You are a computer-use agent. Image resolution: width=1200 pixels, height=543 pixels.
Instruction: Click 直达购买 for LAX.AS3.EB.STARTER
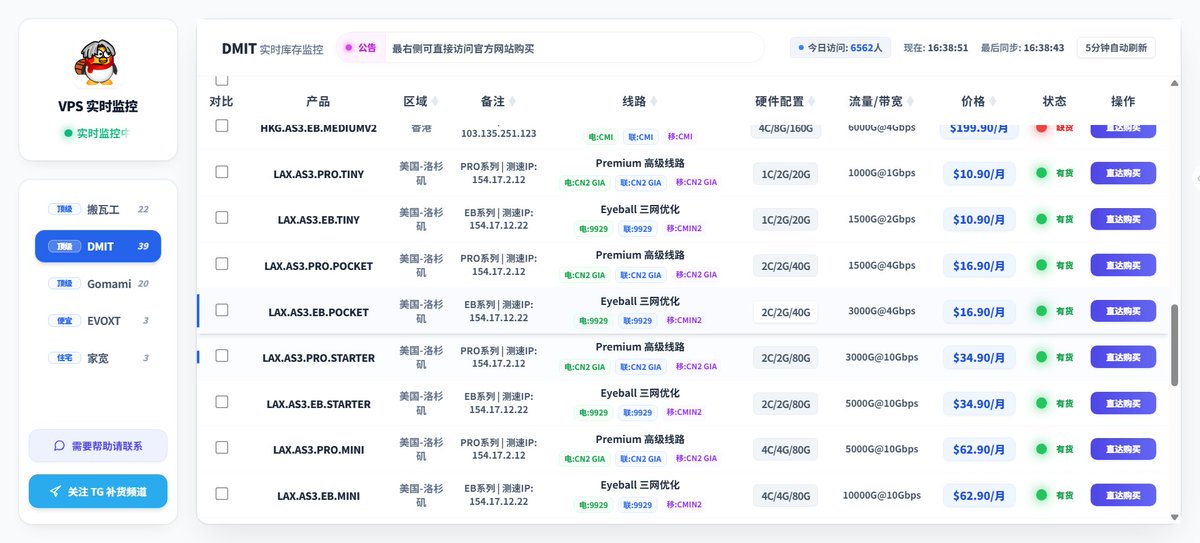point(1123,403)
